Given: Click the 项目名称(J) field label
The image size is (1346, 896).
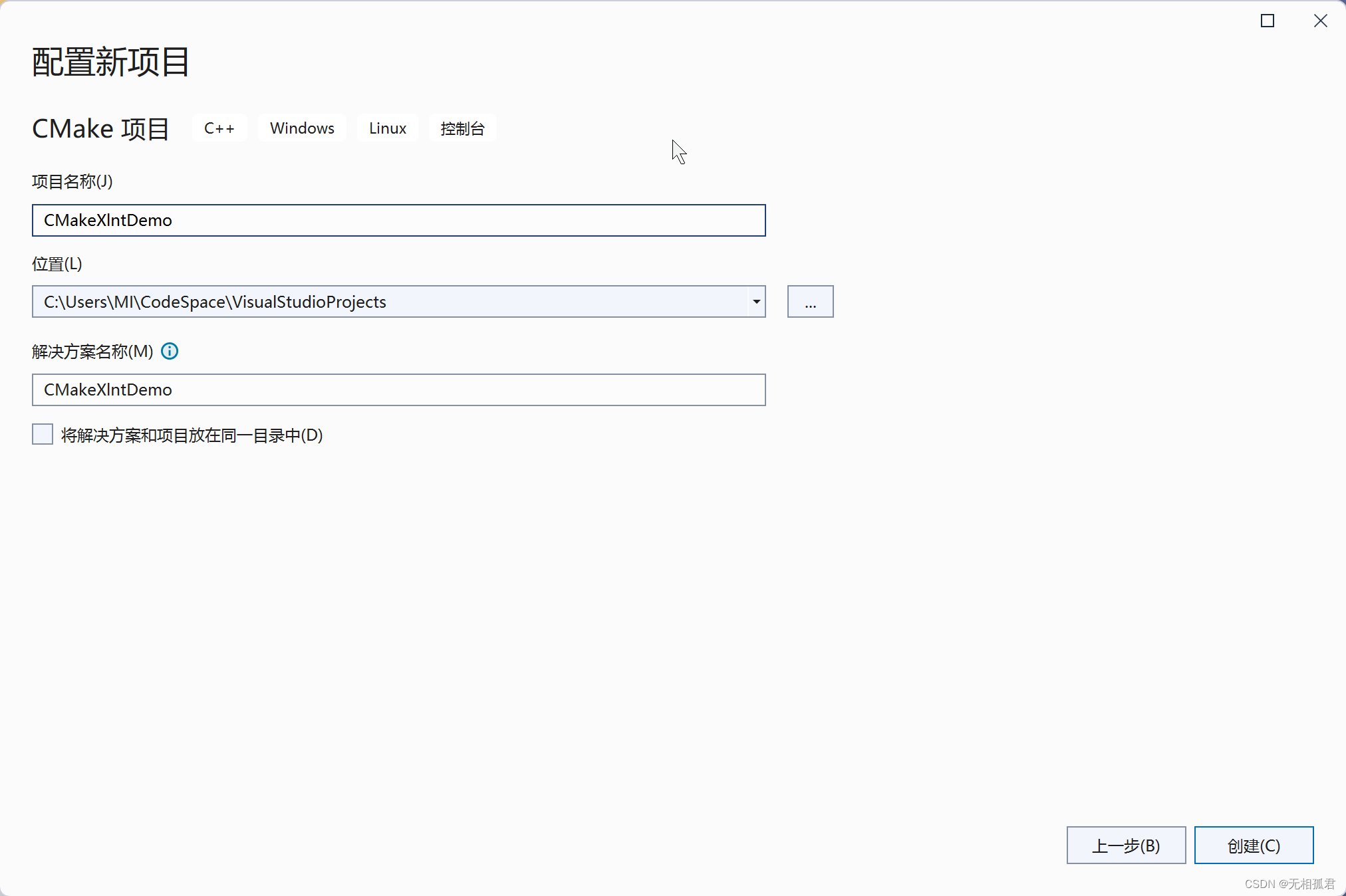Looking at the screenshot, I should coord(72,181).
